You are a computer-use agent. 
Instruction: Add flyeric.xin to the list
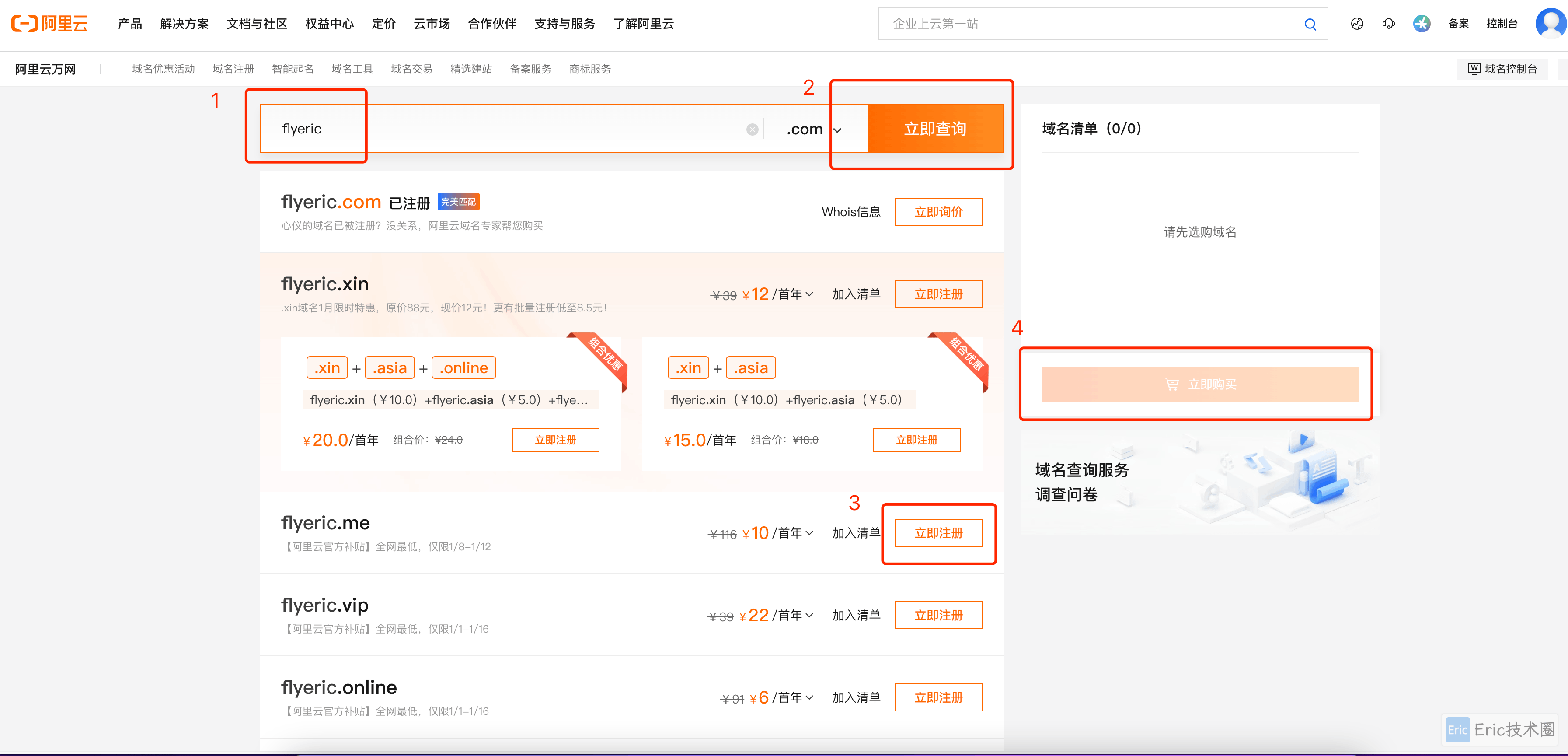[856, 294]
